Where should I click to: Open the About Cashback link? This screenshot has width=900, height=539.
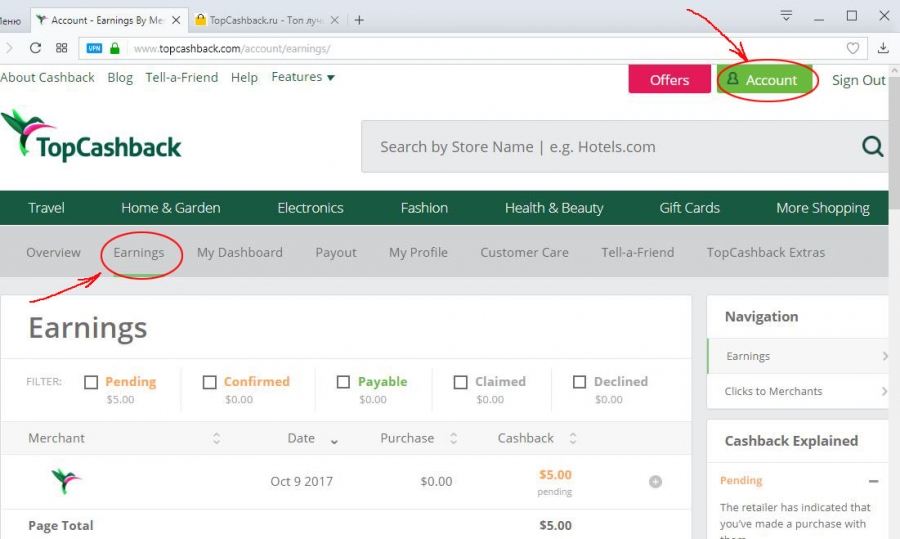point(47,77)
